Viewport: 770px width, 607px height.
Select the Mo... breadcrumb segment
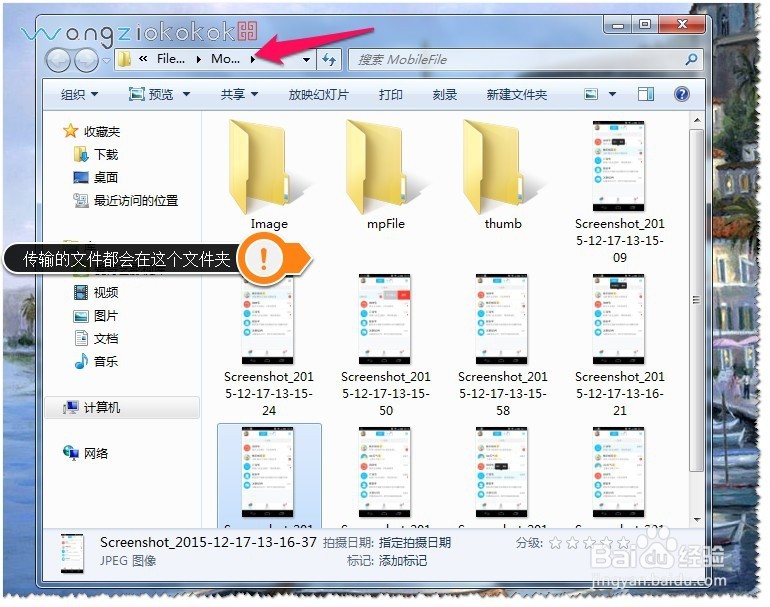tap(225, 59)
